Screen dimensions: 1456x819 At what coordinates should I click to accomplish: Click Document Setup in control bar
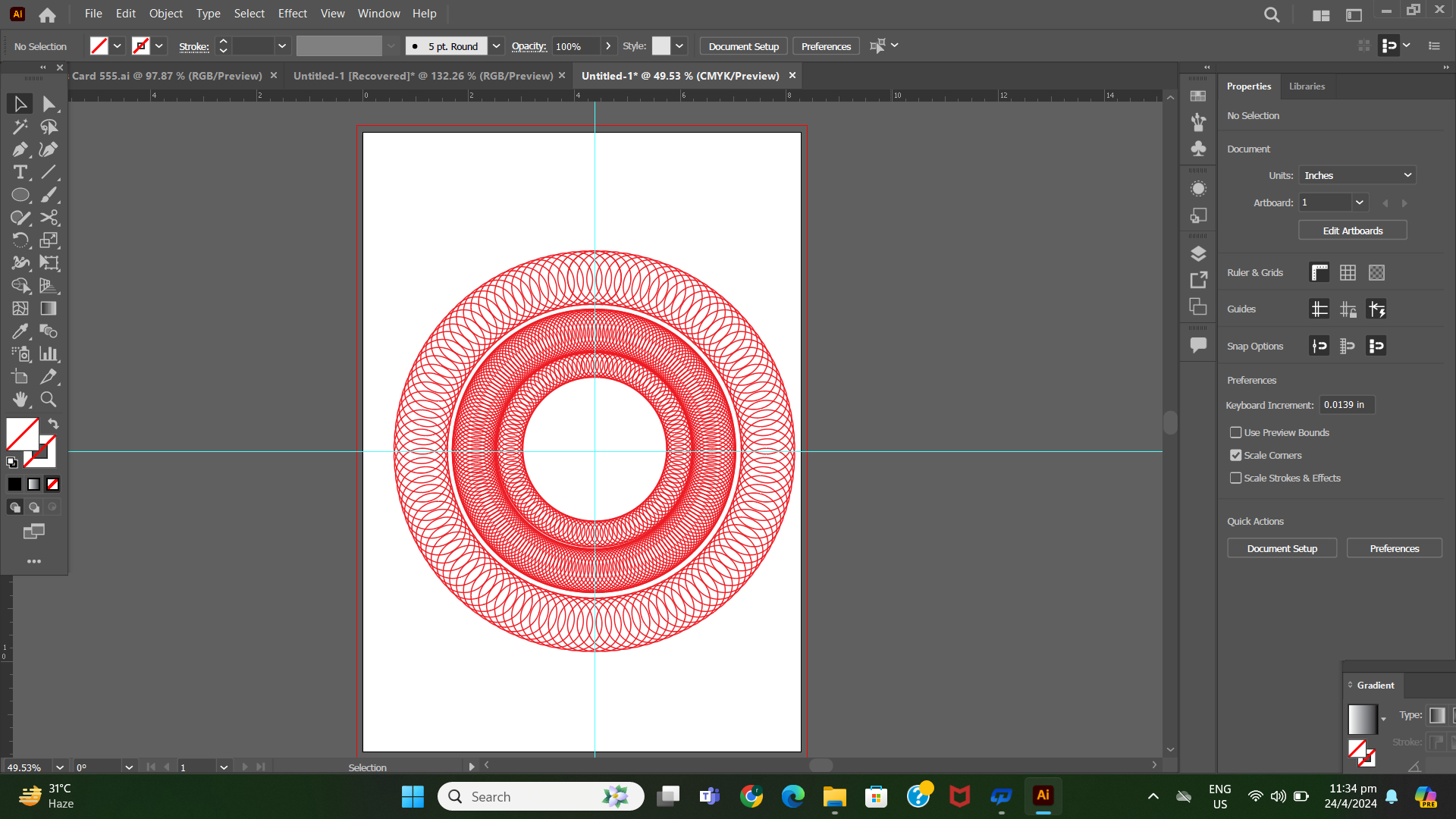coord(744,46)
